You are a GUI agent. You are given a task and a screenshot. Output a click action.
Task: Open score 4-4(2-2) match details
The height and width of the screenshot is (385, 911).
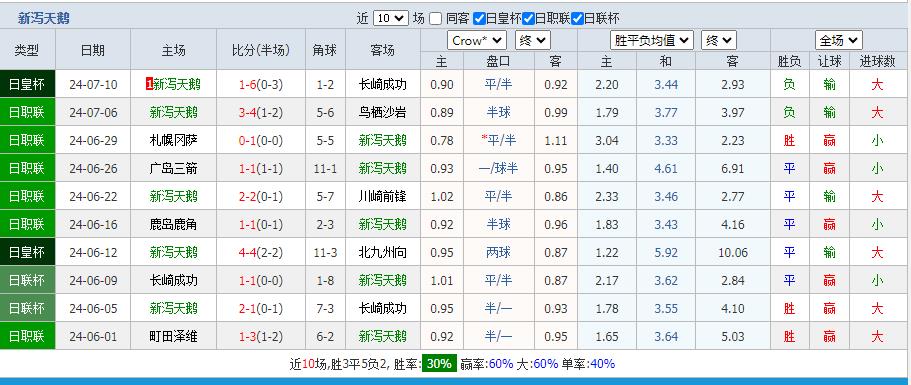coord(261,253)
